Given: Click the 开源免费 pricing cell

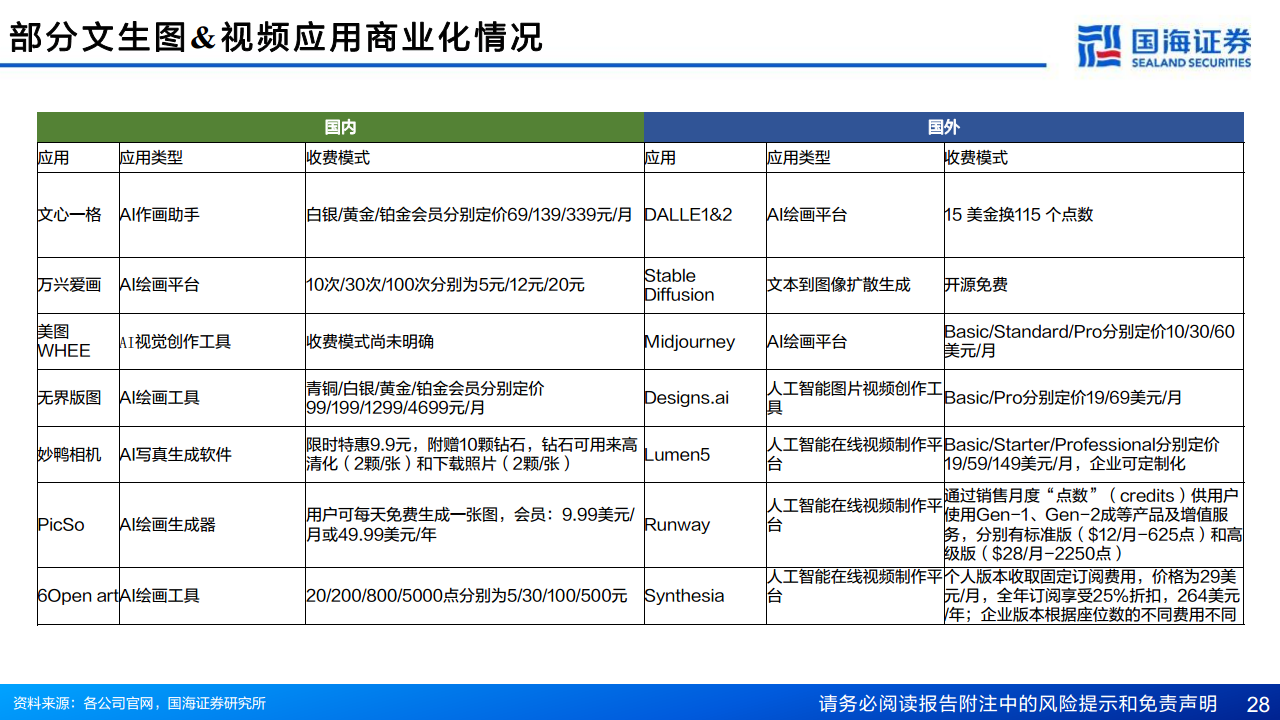Looking at the screenshot, I should (1094, 285).
